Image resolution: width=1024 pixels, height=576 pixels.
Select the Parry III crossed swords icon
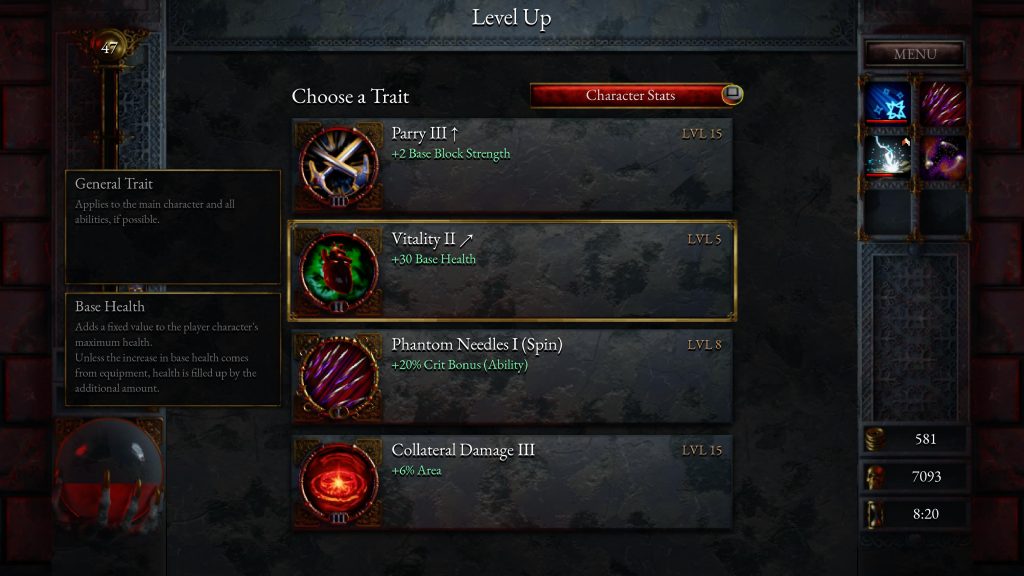pyautogui.click(x=338, y=167)
